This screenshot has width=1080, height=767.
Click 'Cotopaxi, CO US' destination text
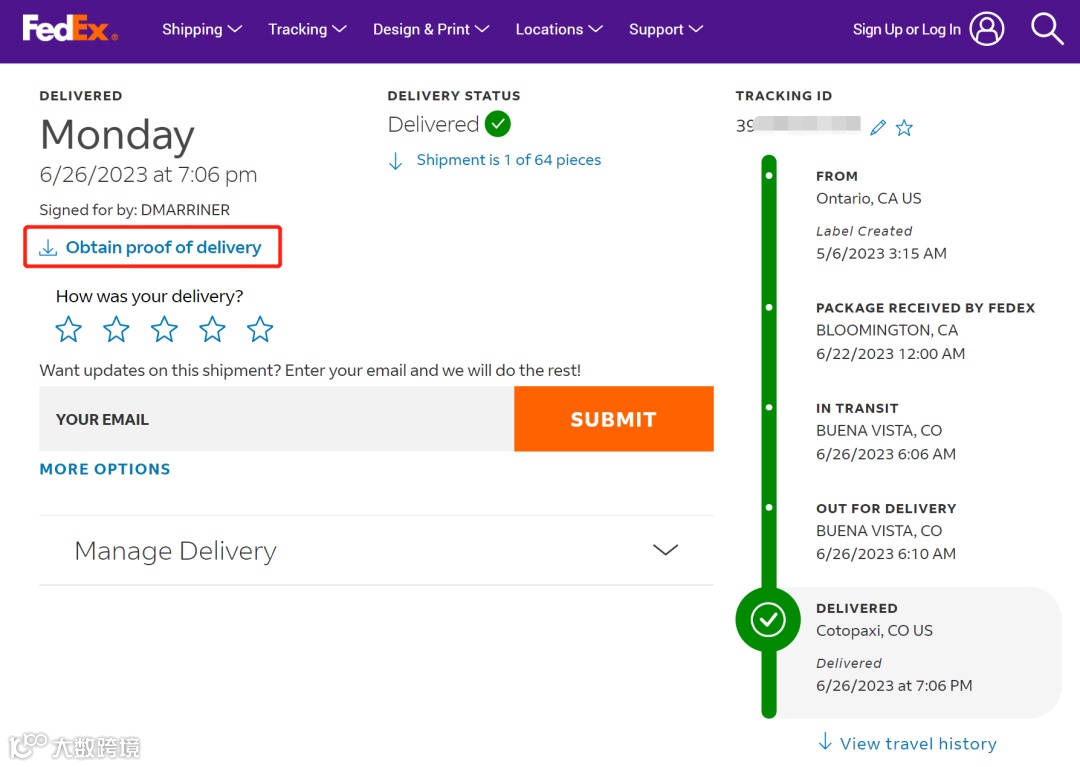(874, 631)
